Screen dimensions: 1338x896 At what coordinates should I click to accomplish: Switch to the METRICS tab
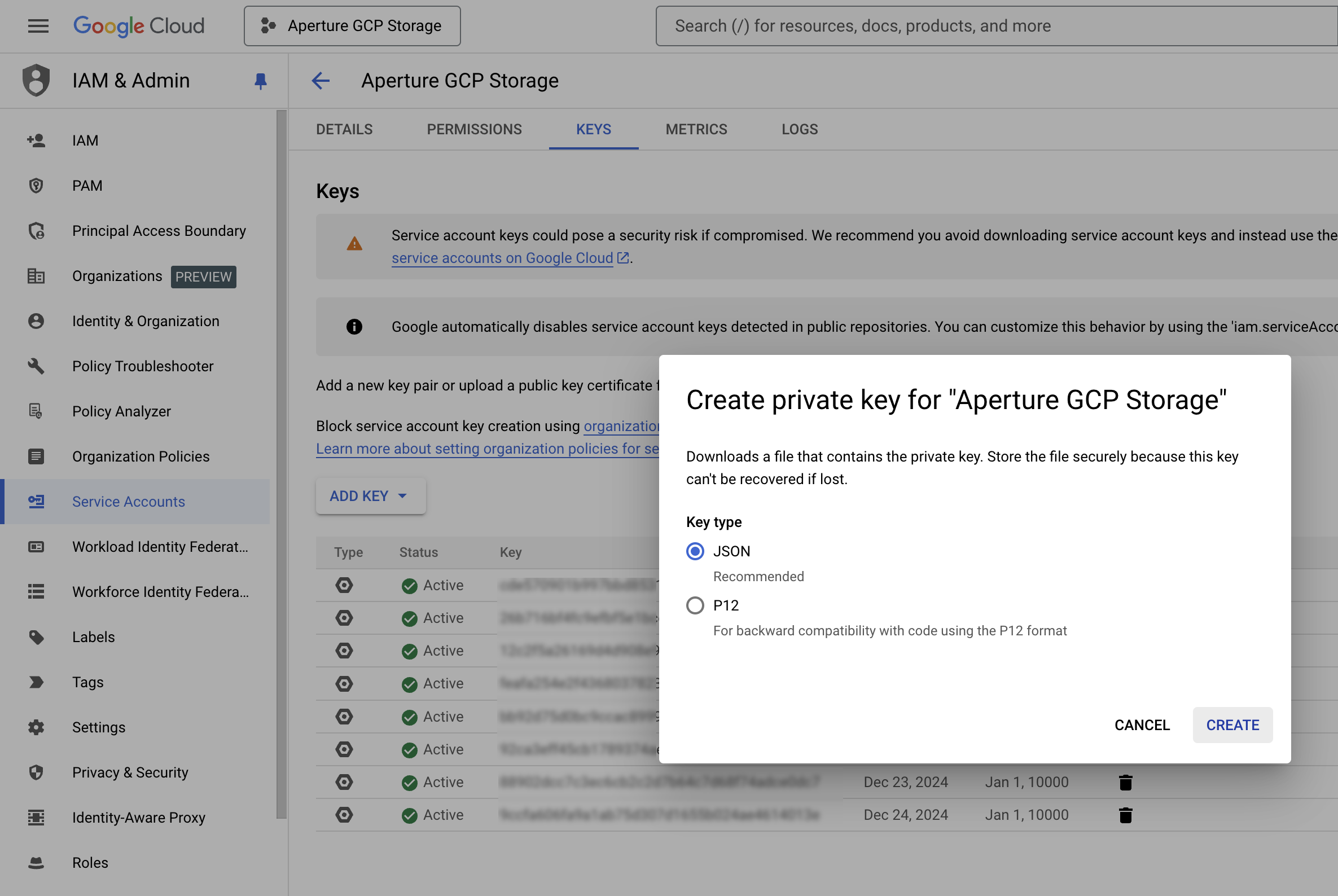[x=696, y=129]
